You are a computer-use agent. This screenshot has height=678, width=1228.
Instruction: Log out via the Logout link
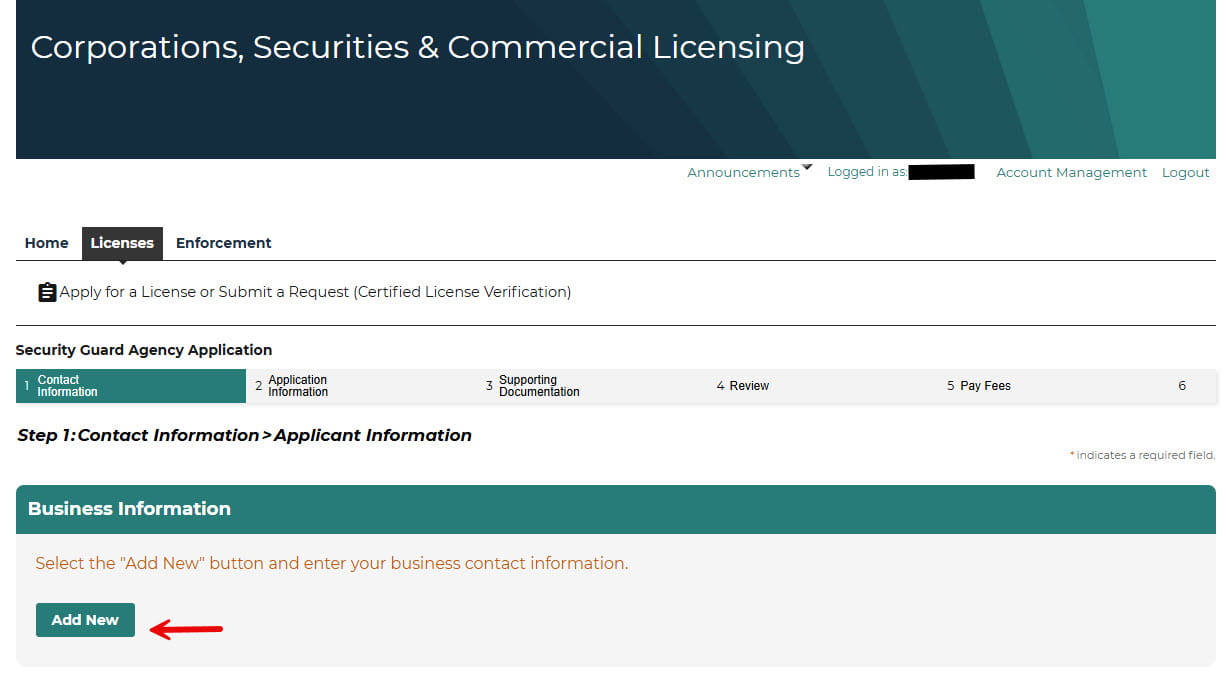coord(1185,172)
